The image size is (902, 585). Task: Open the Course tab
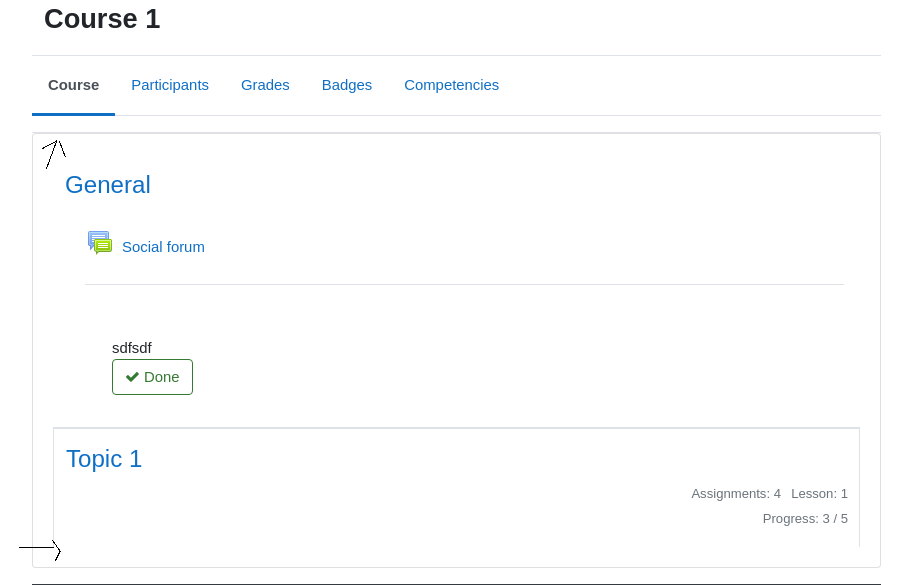[x=74, y=85]
